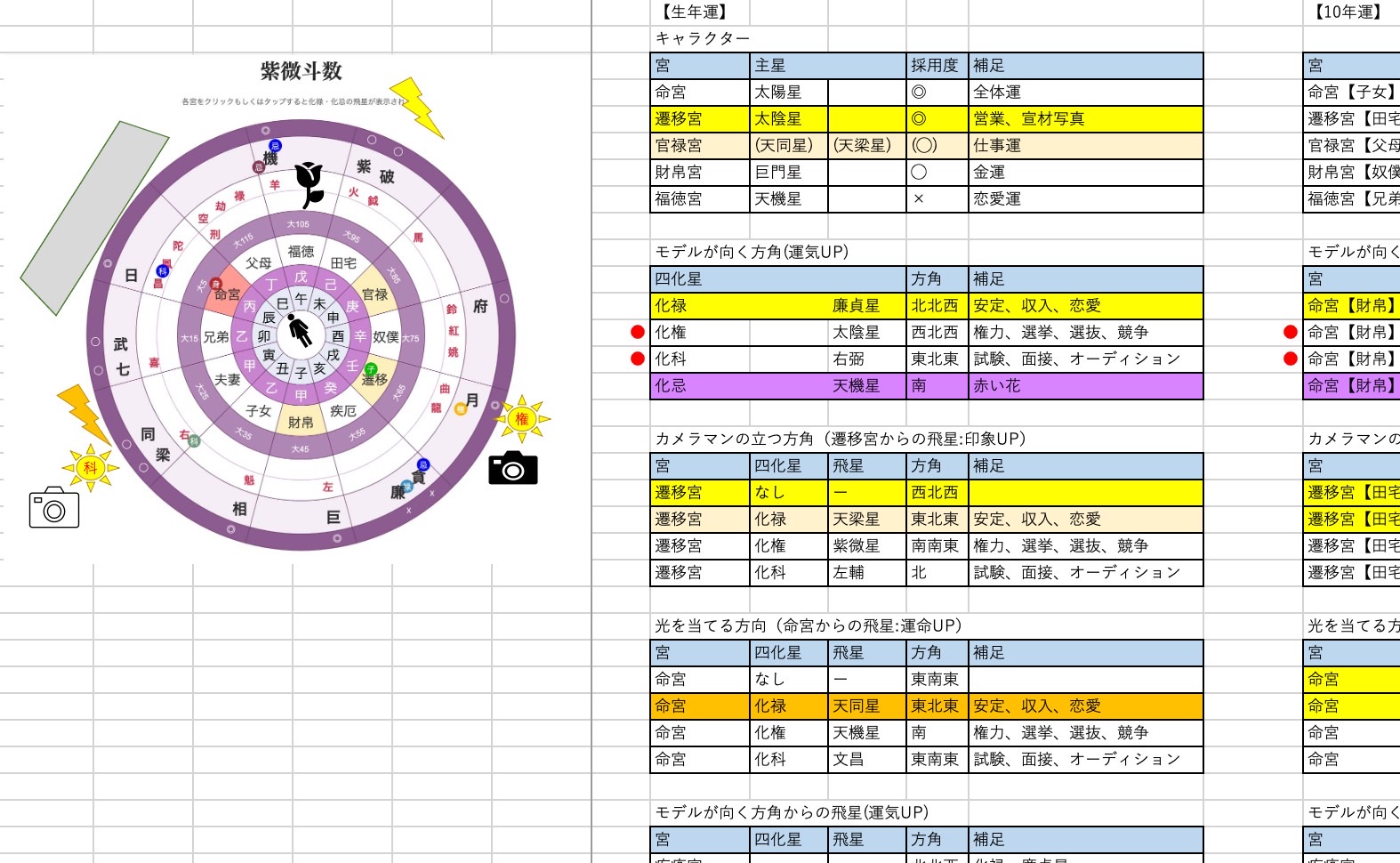Select the orange 天同星 cell

867,706
